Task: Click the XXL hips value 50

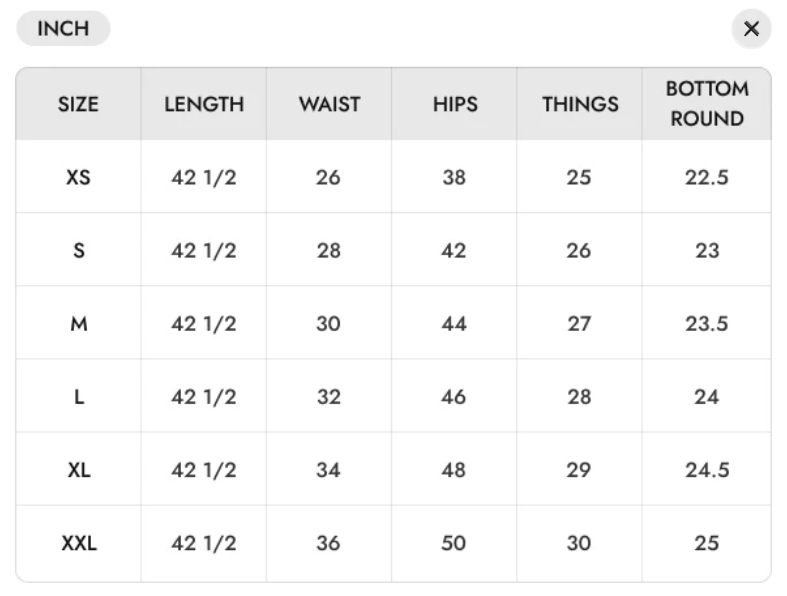Action: [454, 543]
